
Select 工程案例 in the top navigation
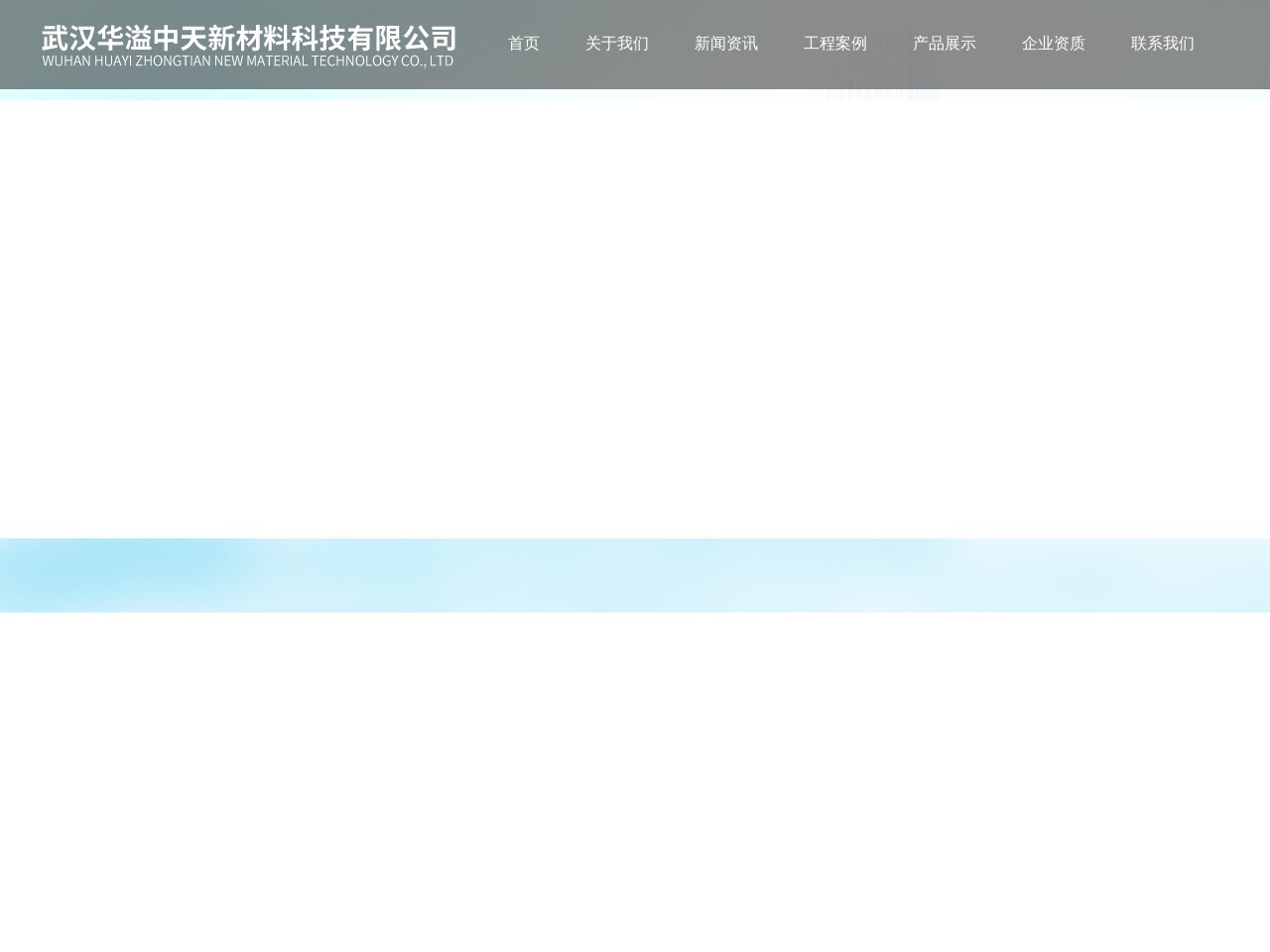tap(834, 44)
